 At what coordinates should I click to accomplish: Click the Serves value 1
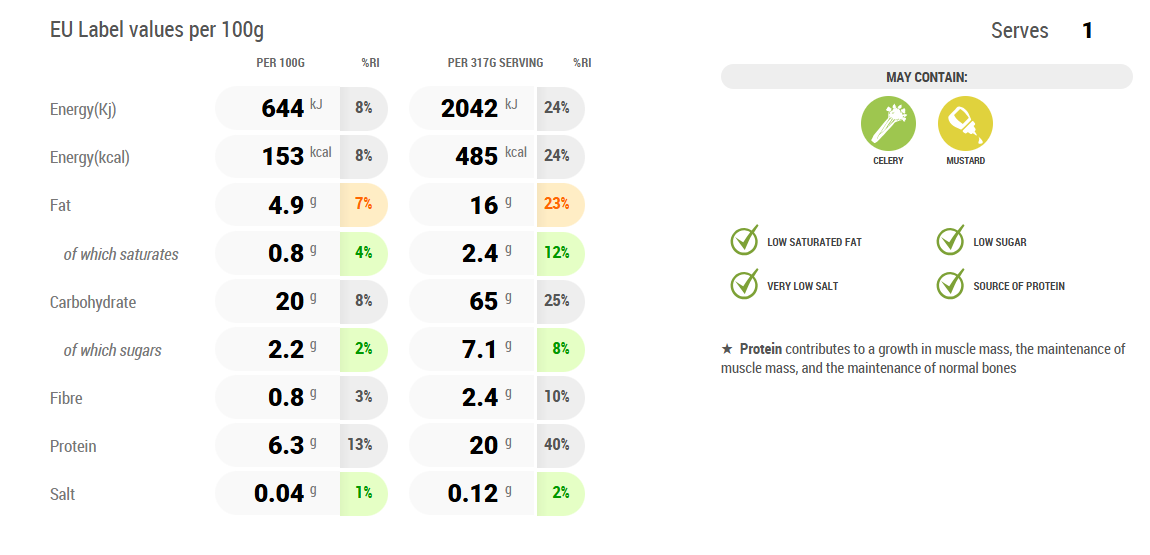(1087, 31)
